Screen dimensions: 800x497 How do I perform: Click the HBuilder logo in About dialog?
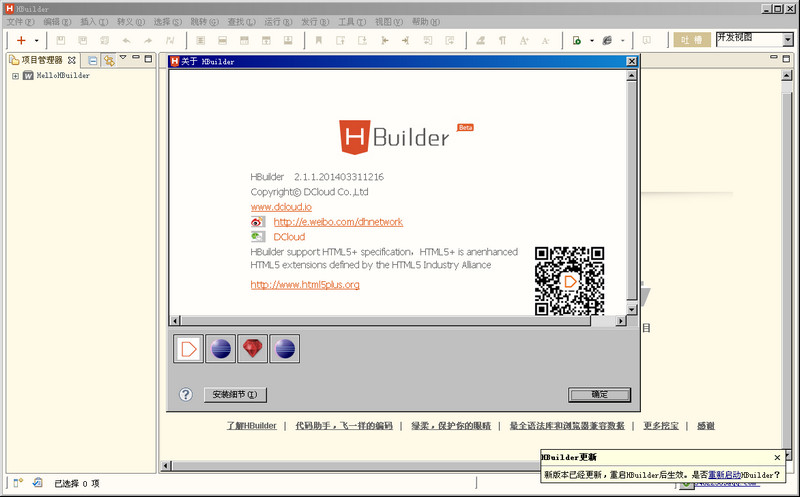click(406, 137)
